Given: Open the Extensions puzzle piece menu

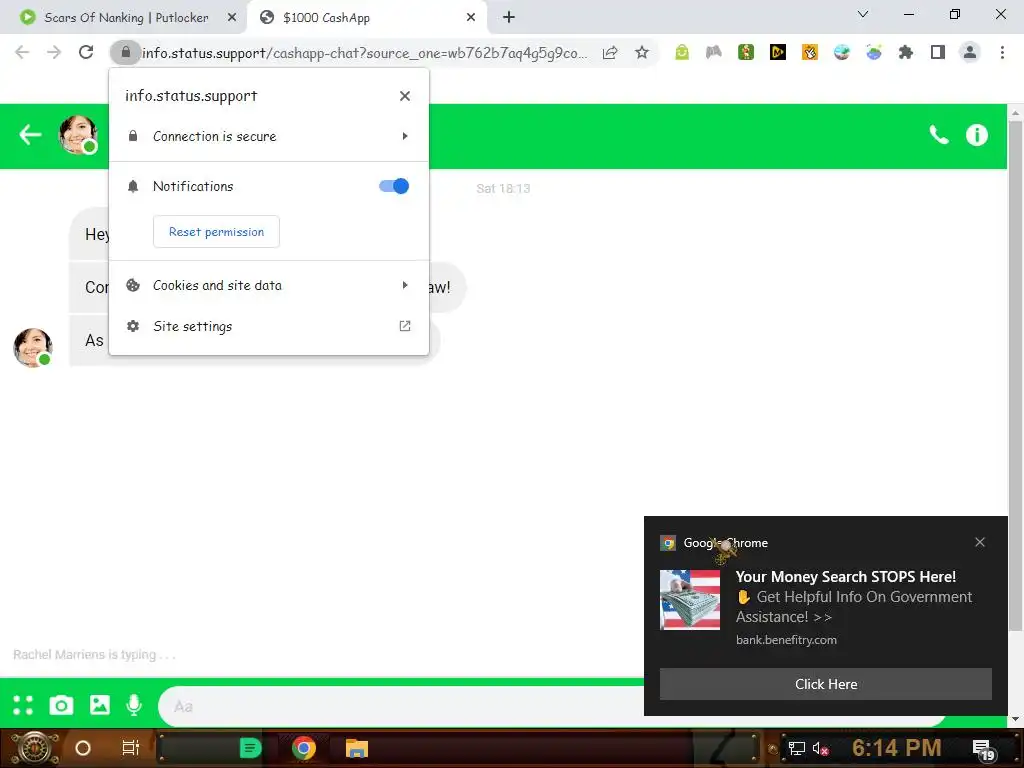Looking at the screenshot, I should (906, 52).
